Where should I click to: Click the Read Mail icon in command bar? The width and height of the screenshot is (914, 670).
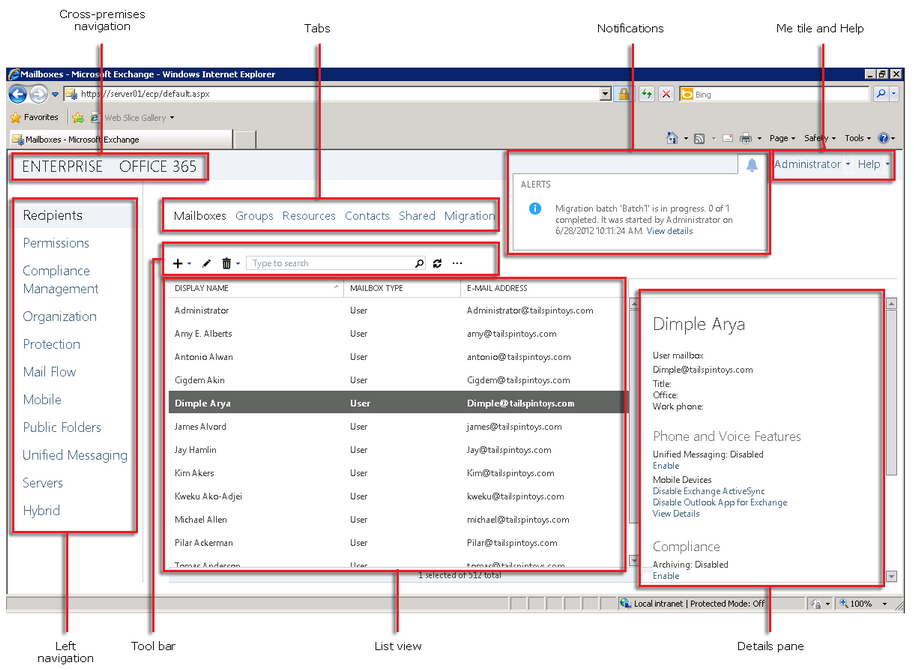pyautogui.click(x=728, y=138)
